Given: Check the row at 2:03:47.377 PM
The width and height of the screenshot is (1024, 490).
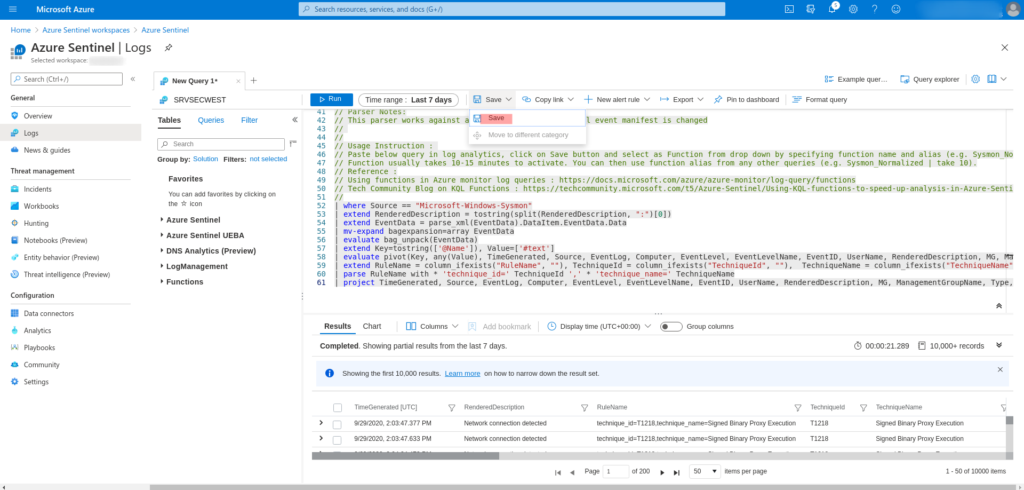Looking at the screenshot, I should (337, 424).
